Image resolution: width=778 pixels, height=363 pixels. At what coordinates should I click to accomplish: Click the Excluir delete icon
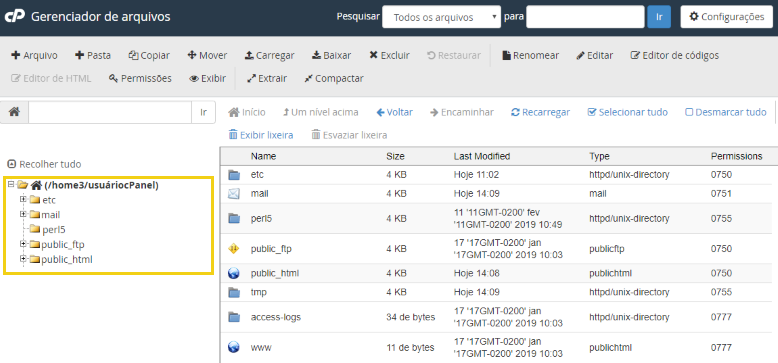[373, 56]
